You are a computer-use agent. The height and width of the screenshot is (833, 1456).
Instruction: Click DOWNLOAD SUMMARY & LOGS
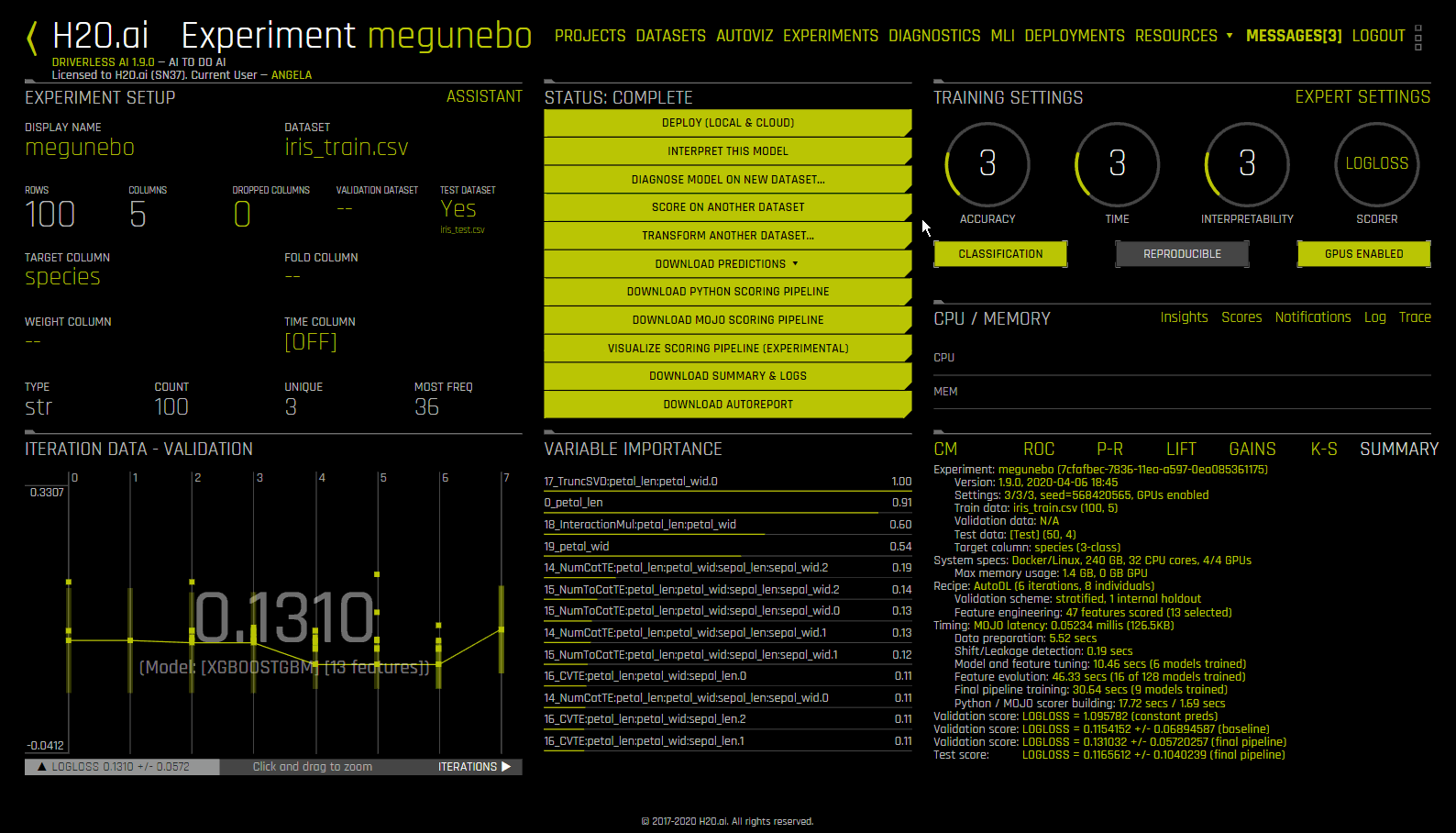tap(728, 376)
